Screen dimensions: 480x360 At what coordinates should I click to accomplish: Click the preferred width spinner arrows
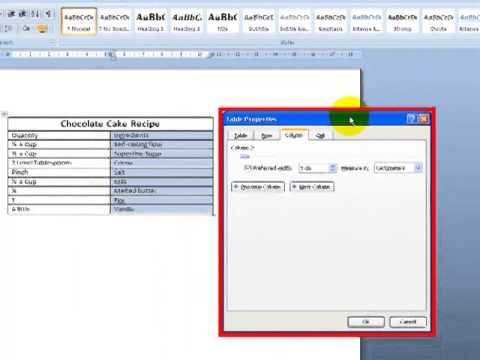(x=333, y=168)
